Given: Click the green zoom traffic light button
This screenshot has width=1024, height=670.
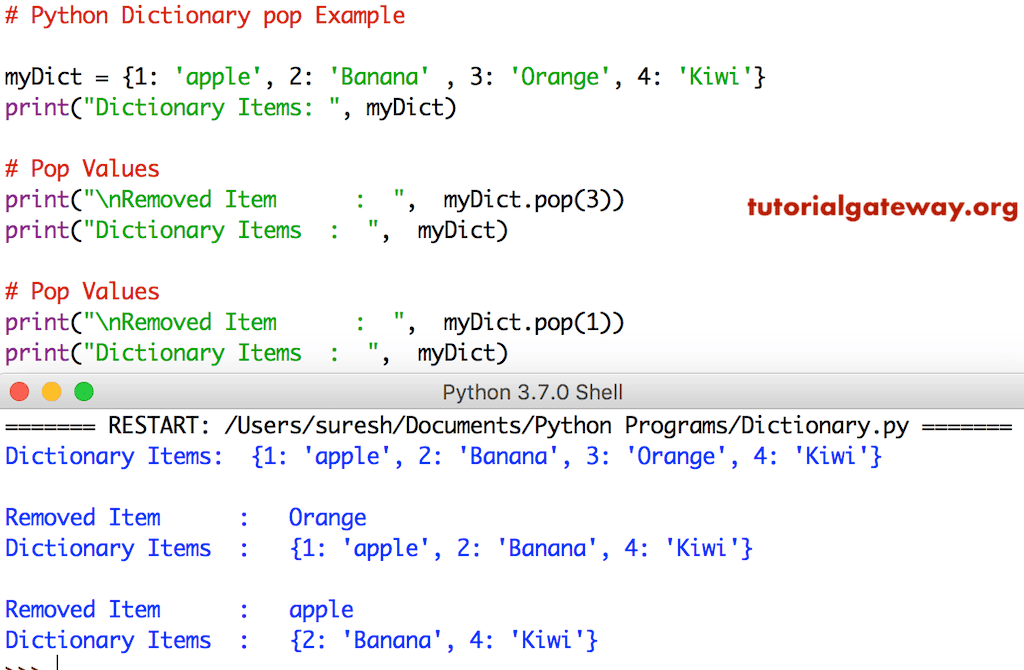Looking at the screenshot, I should (84, 391).
